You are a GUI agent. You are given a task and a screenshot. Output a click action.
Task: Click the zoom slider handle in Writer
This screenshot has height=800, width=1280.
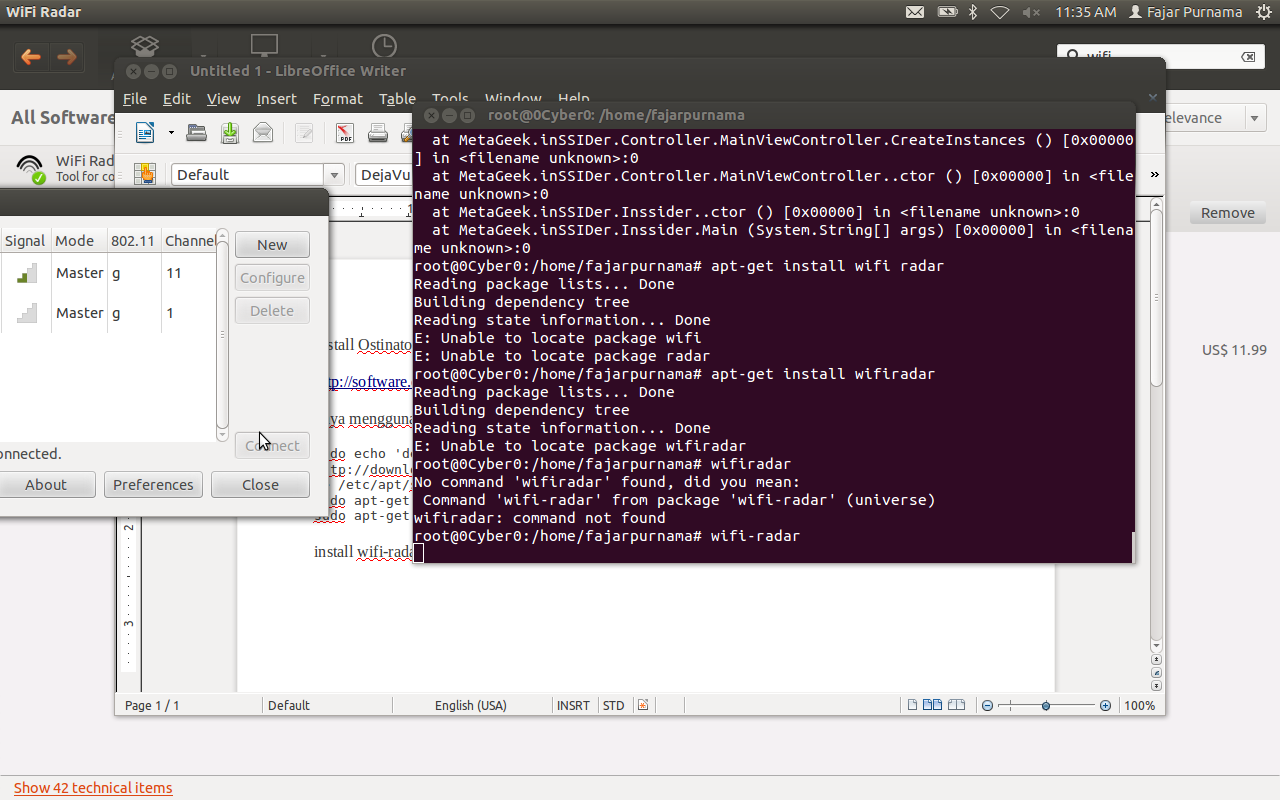pyautogui.click(x=1046, y=705)
